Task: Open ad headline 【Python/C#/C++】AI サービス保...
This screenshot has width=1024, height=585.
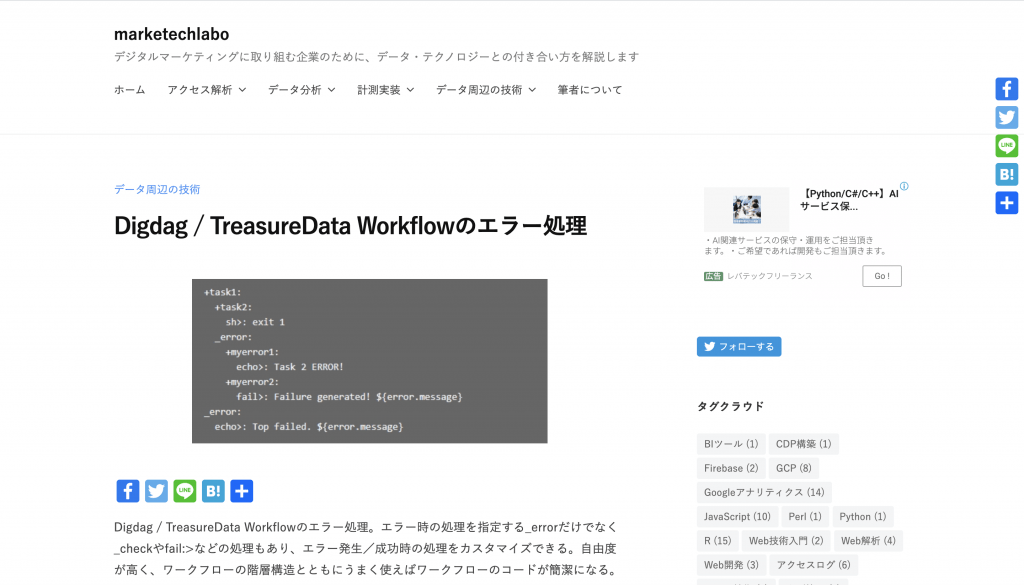Action: point(850,200)
